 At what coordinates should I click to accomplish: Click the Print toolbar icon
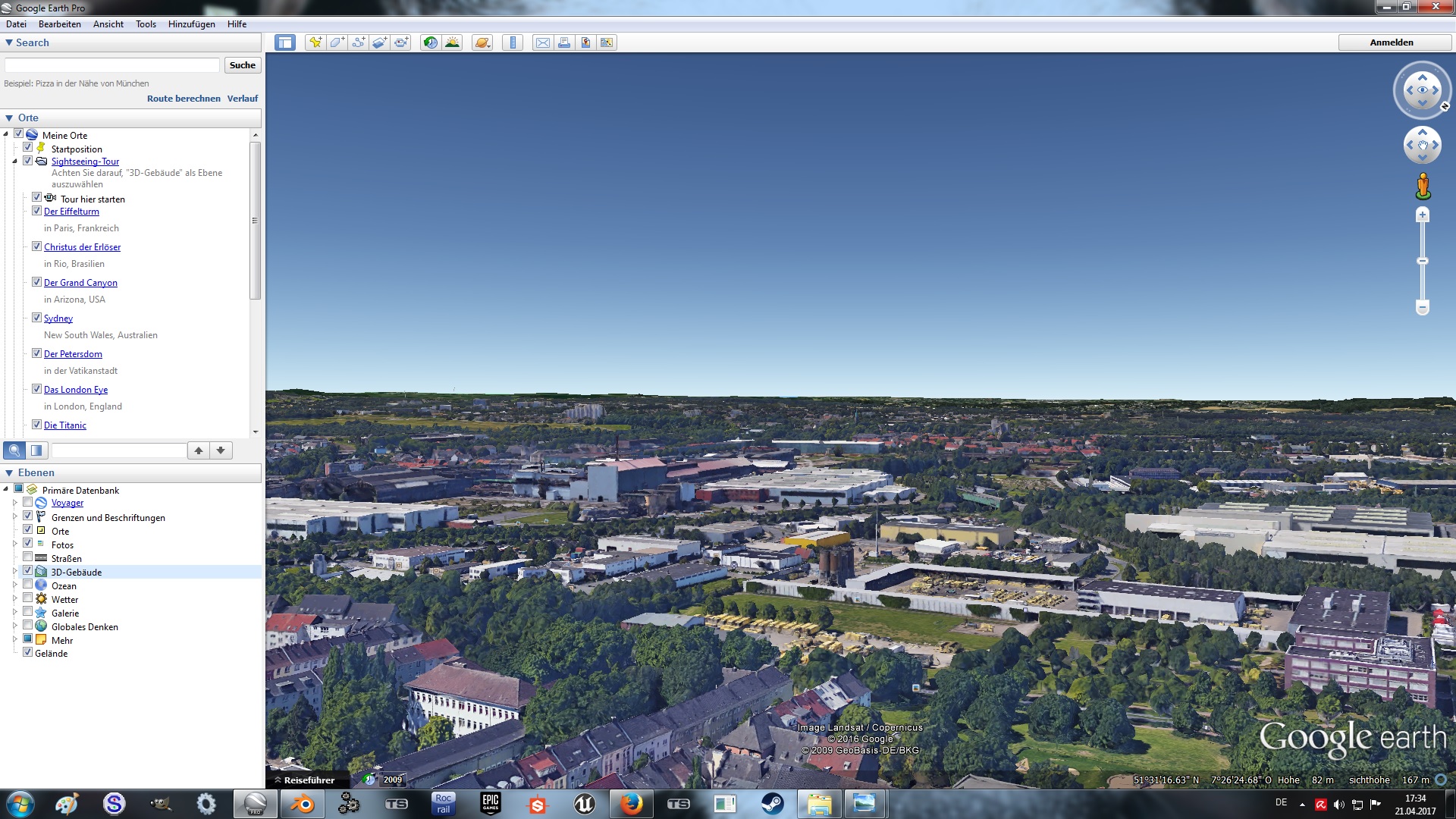point(564,42)
